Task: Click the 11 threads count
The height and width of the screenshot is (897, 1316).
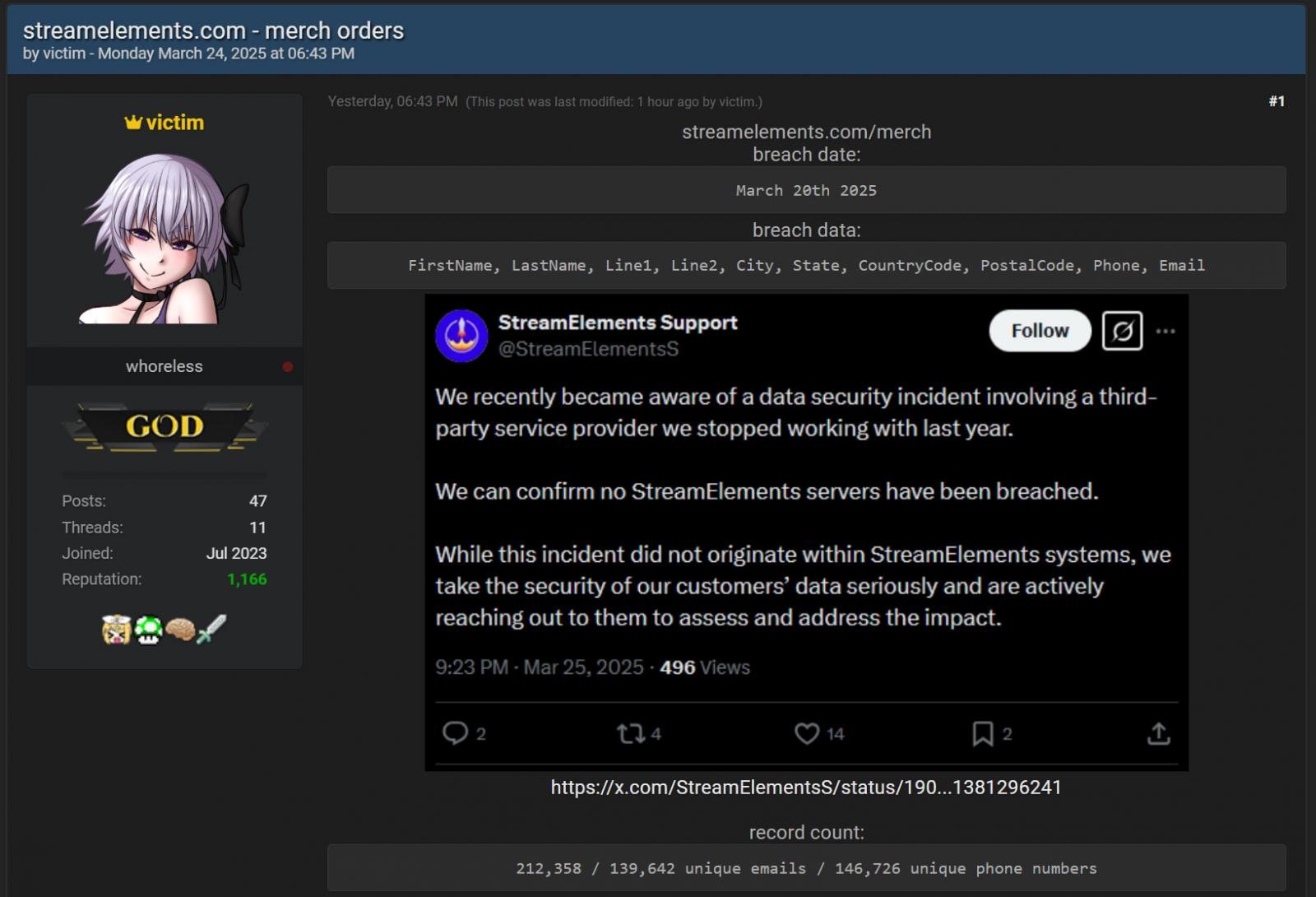Action: point(258,528)
